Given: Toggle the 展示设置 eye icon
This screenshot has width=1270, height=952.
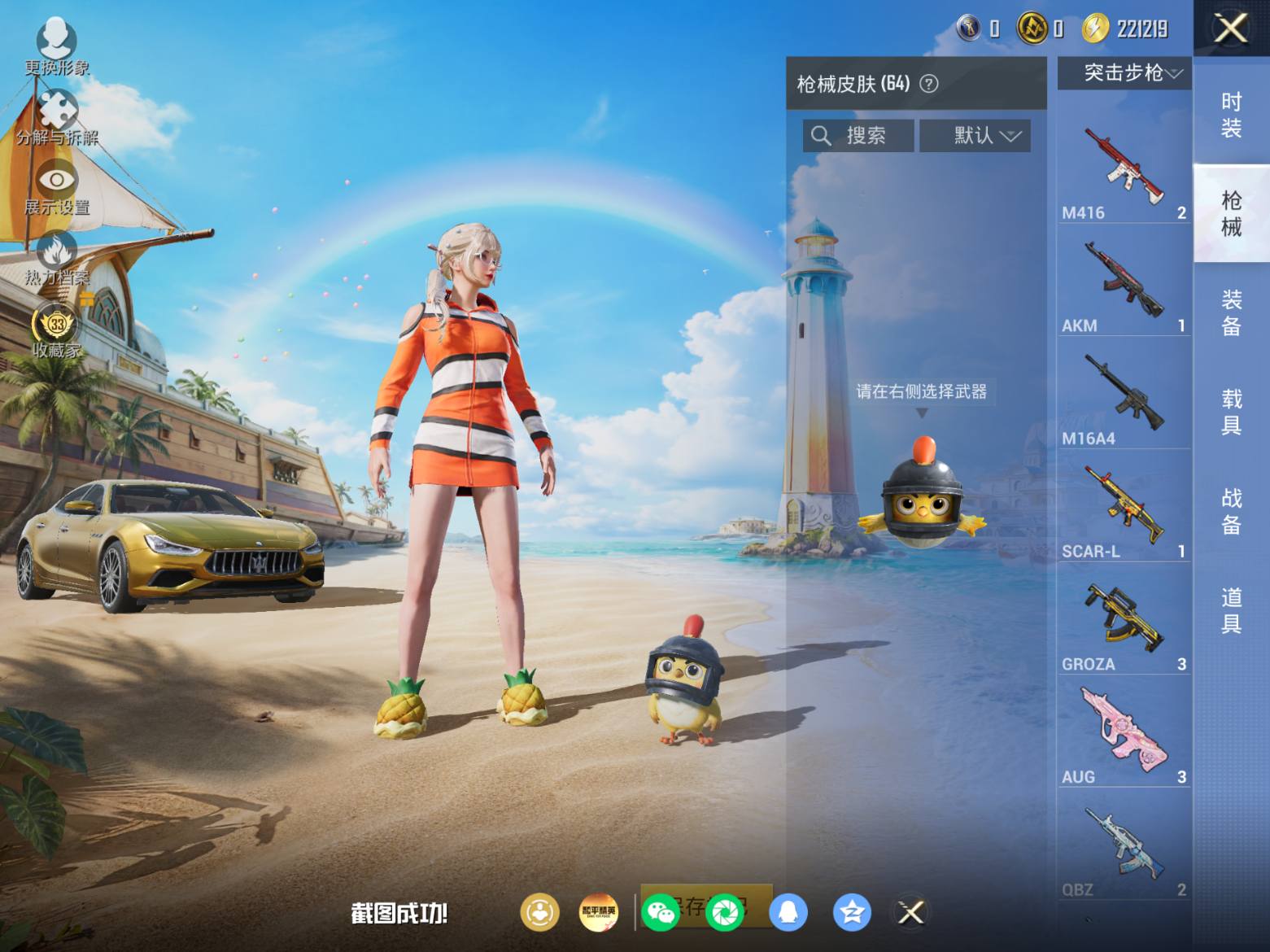Looking at the screenshot, I should click(57, 187).
